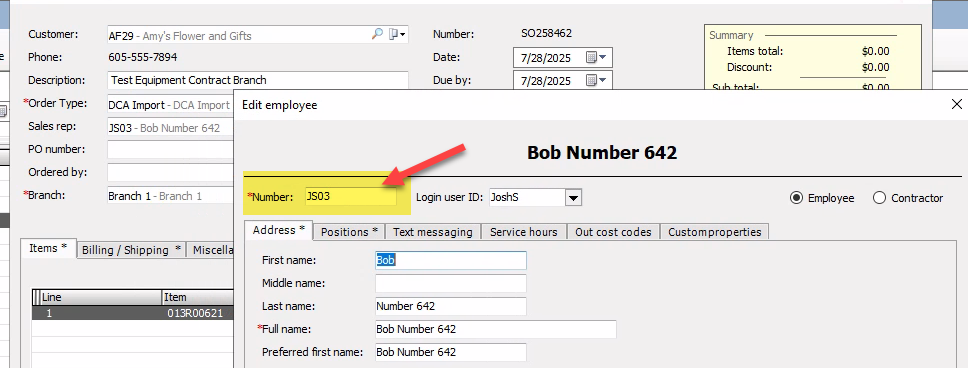Click the Sales rep field JS03
This screenshot has width=968, height=368.
(170, 128)
